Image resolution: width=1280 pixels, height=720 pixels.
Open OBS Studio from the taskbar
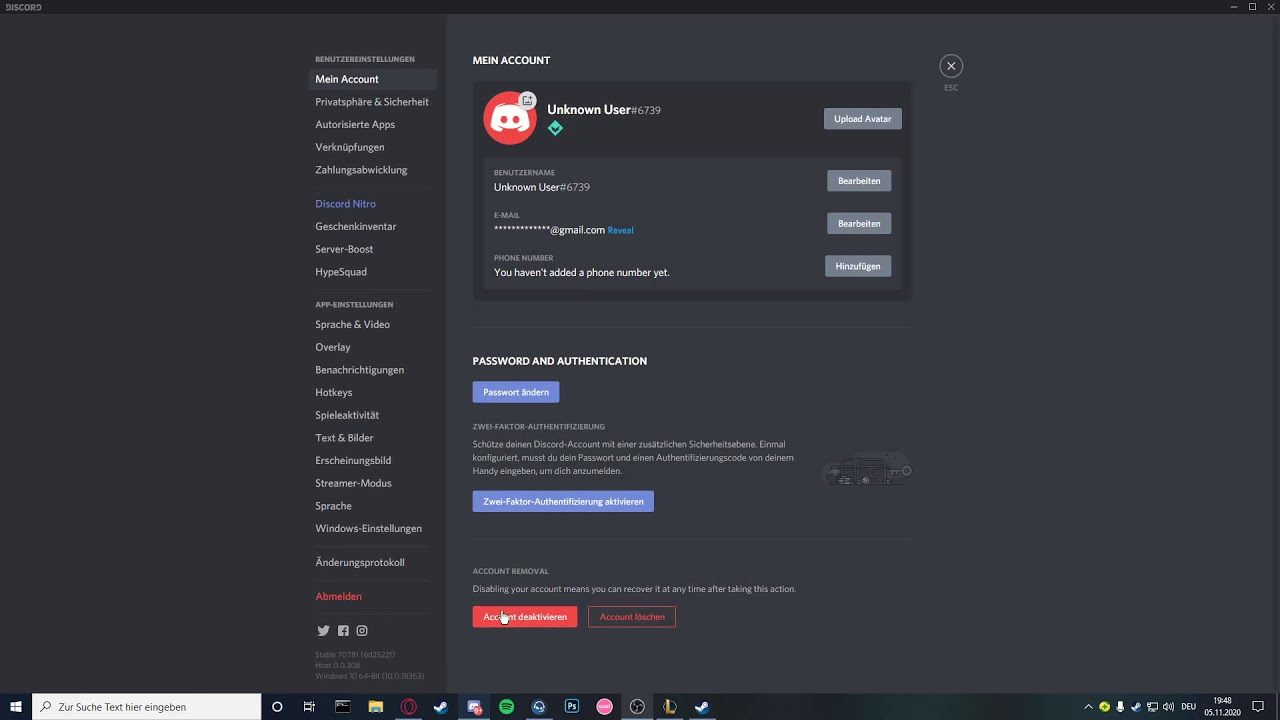point(637,707)
